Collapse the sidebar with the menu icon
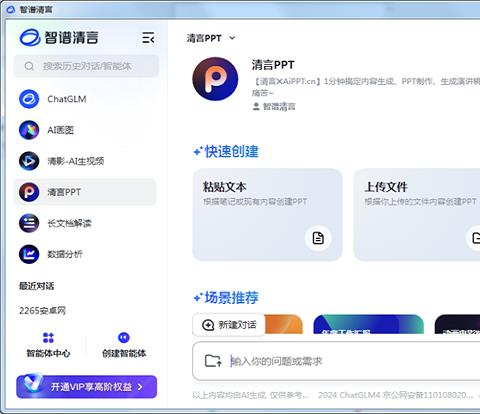The image size is (480, 414). (148, 38)
